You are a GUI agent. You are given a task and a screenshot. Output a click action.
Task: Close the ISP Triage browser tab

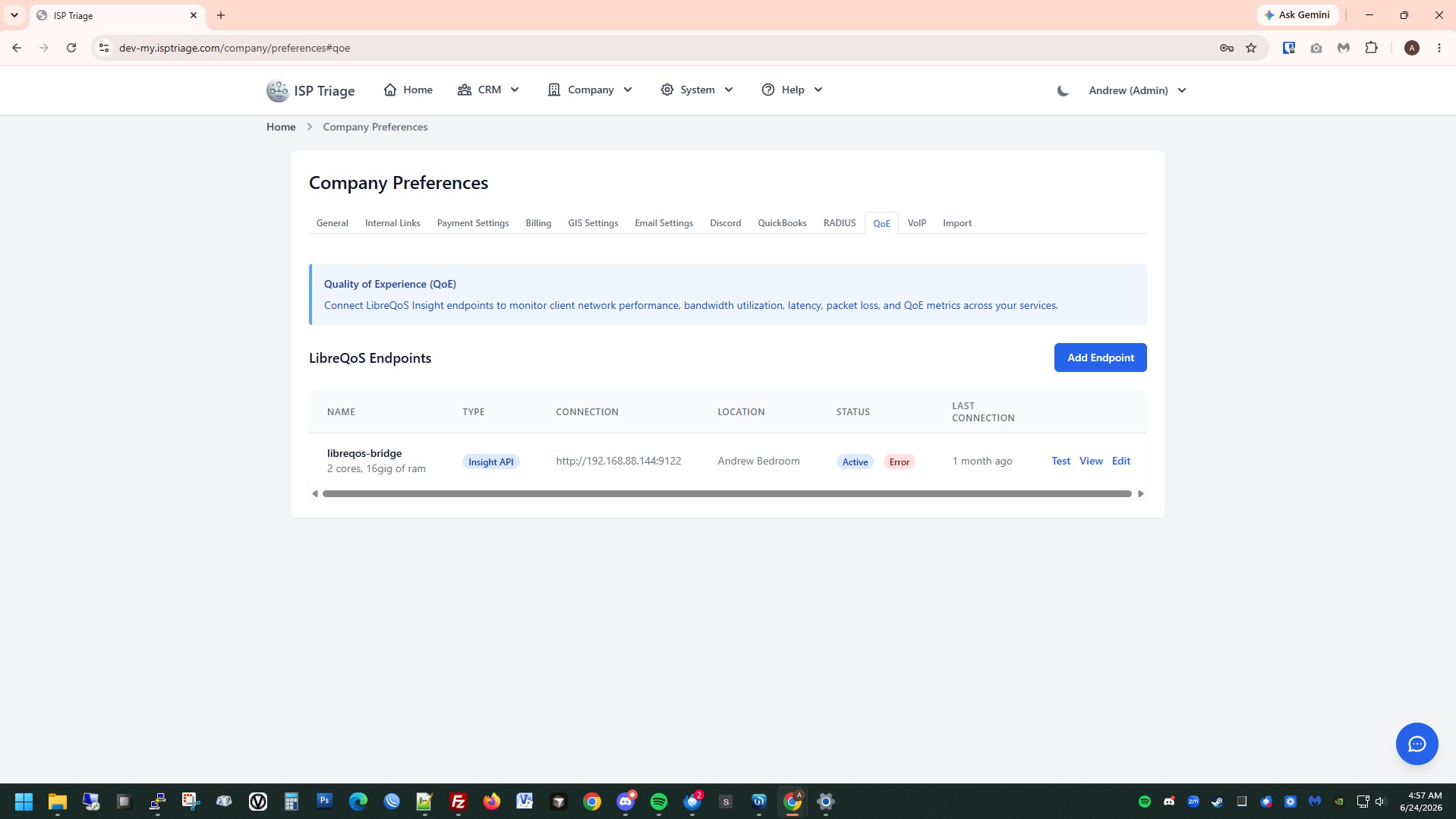pos(194,15)
